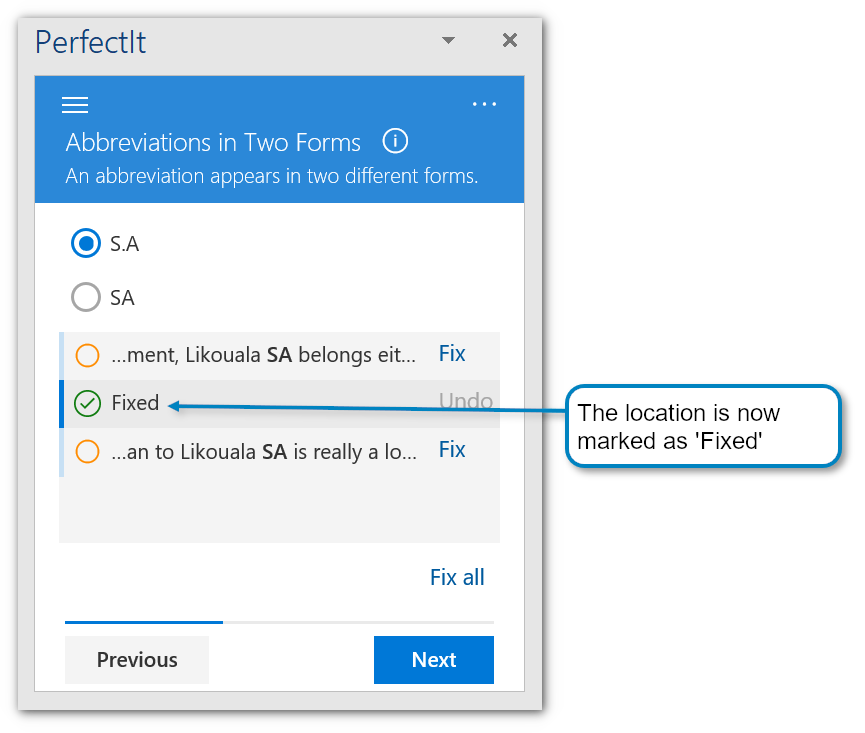Fix the '...ment, Likouala SA belongs' location
Screen dimensions: 865x733
tap(452, 354)
